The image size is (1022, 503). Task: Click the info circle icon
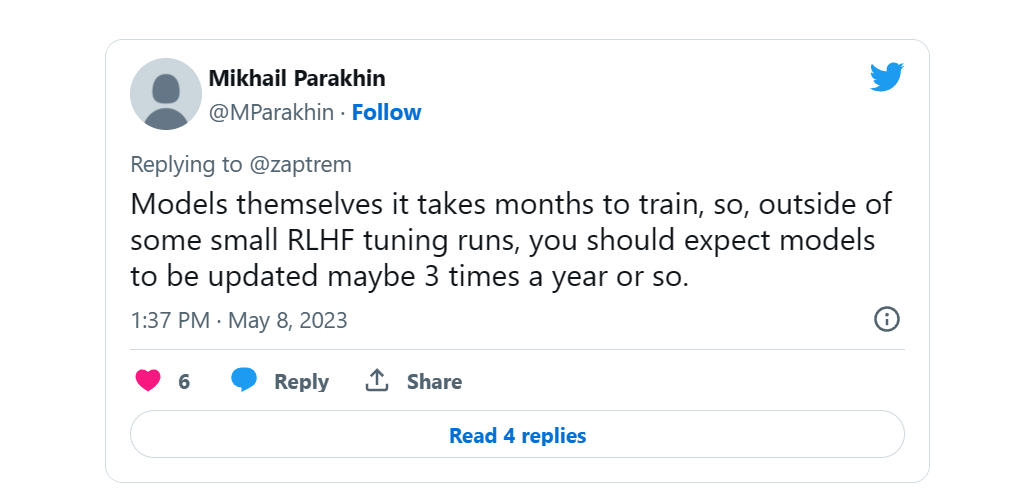887,319
